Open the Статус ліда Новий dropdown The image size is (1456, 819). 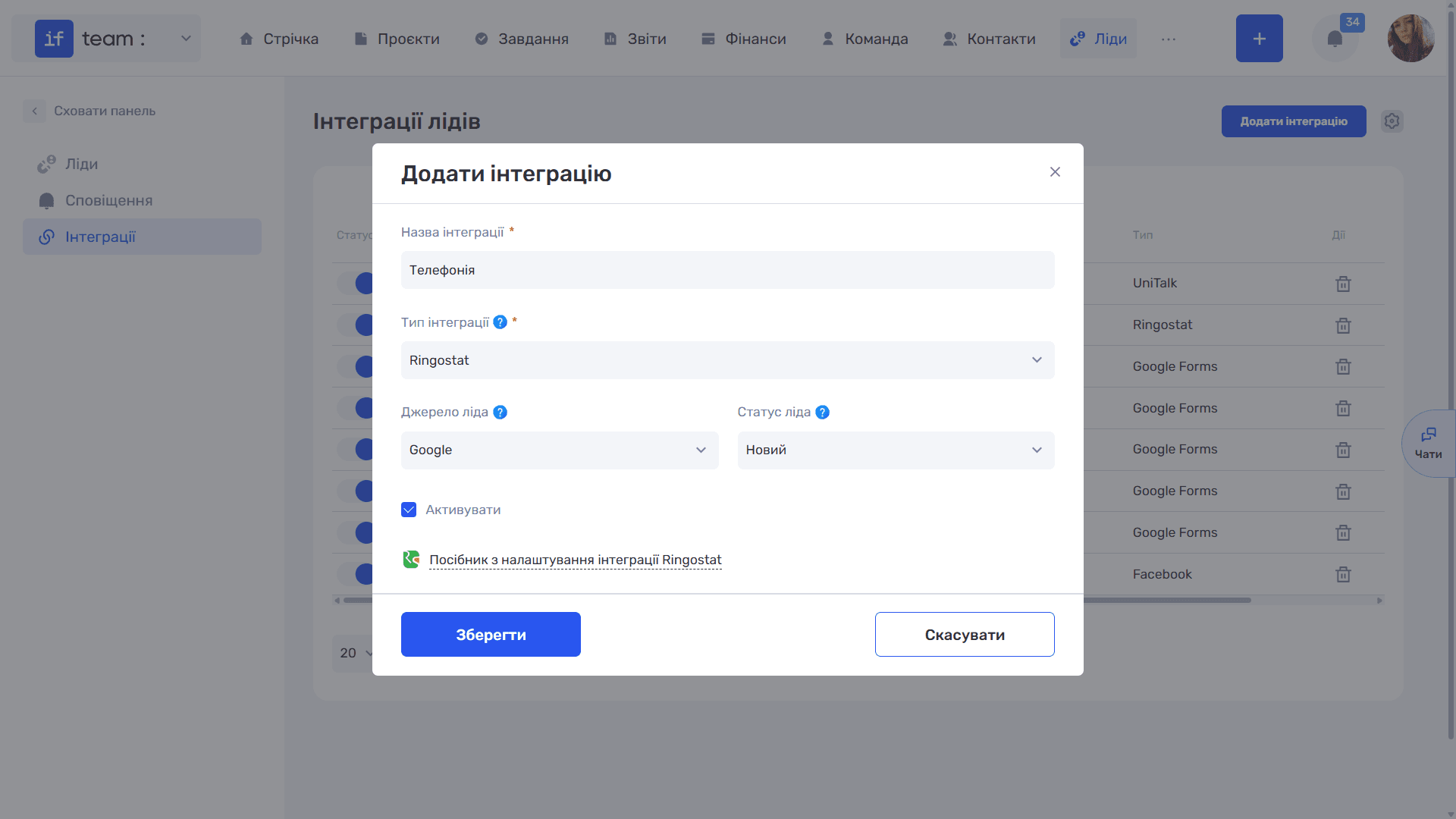[896, 450]
